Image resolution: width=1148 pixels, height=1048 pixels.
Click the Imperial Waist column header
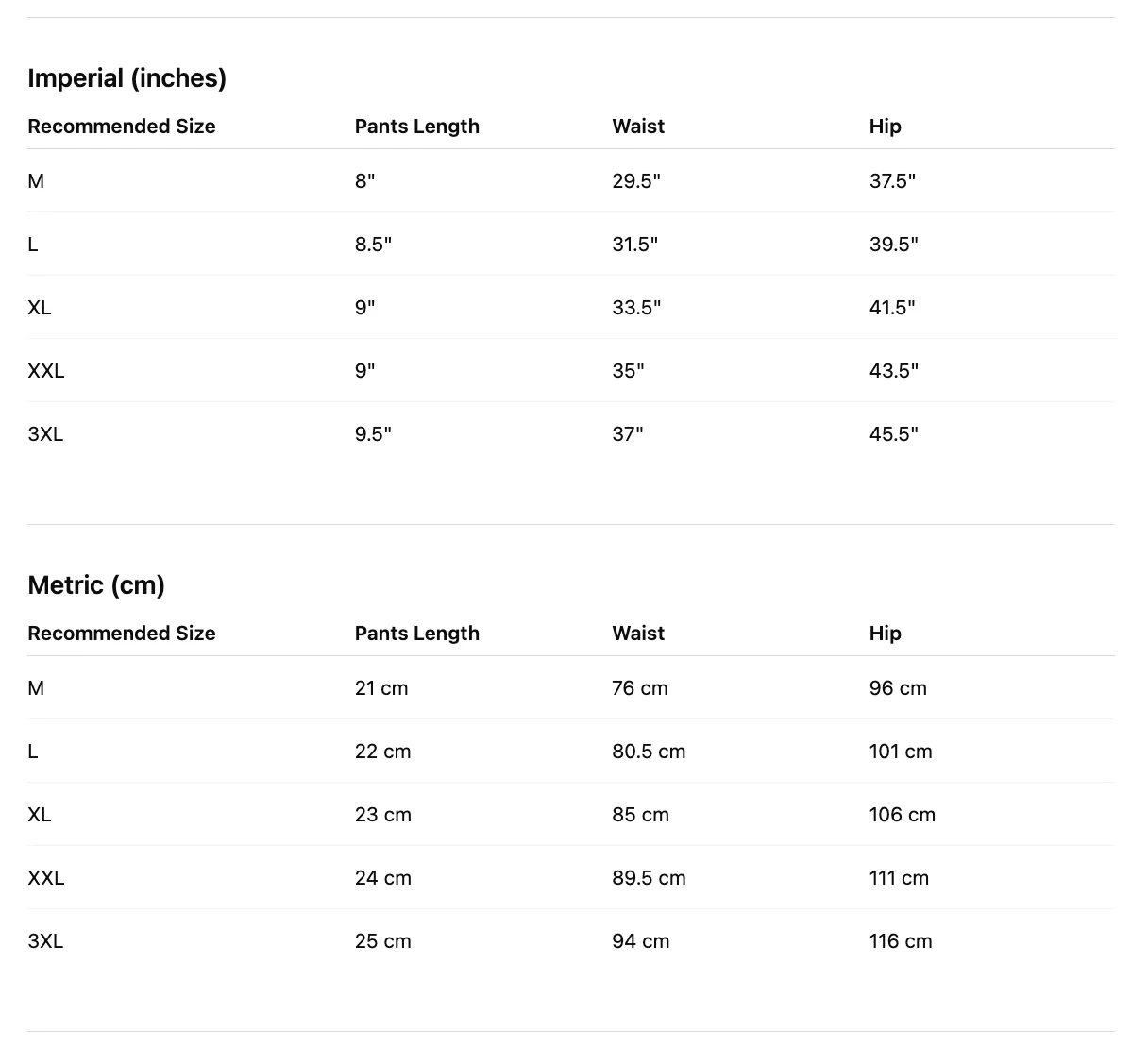[638, 127]
